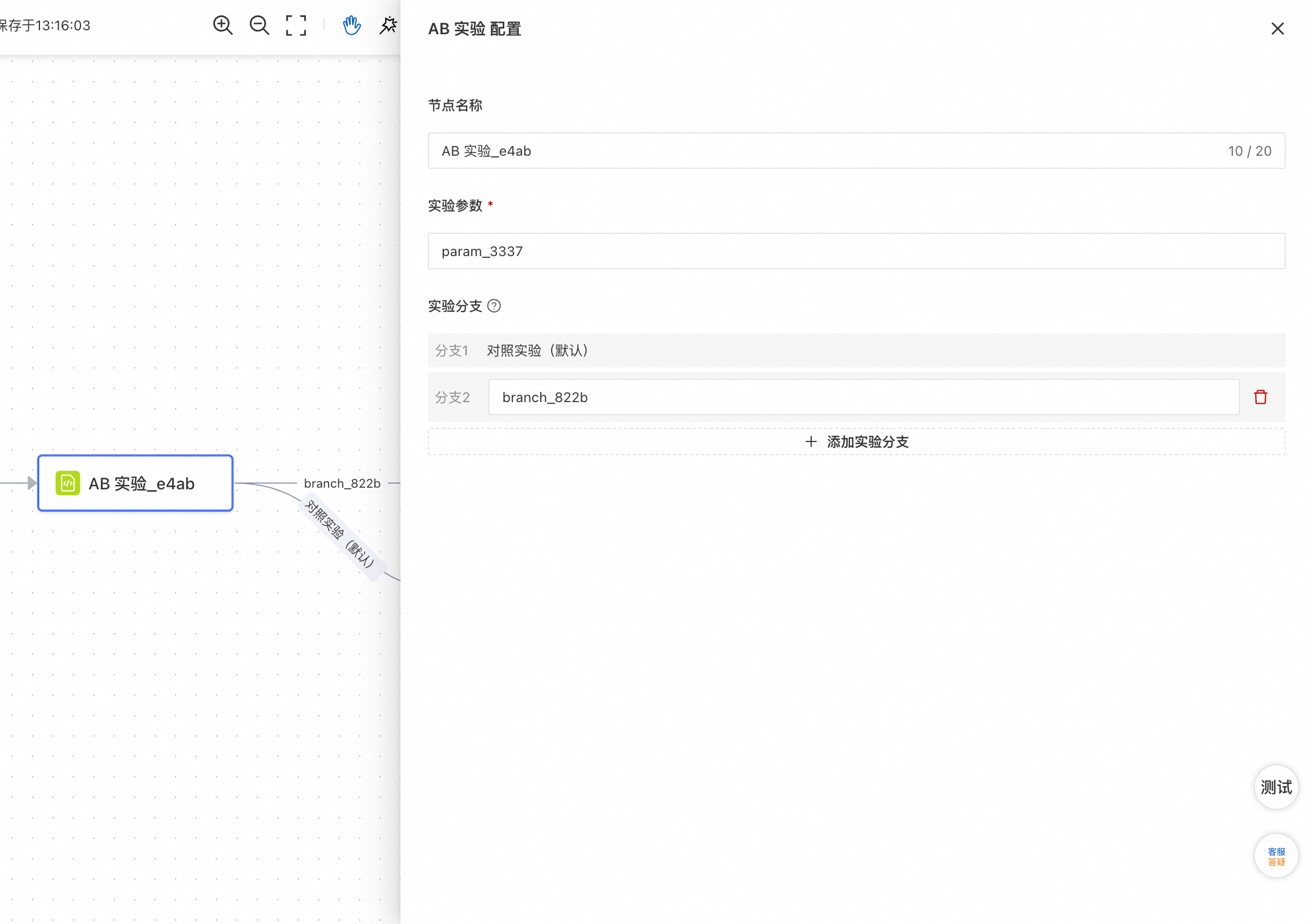Click the magic wand auto-layout icon

click(388, 25)
